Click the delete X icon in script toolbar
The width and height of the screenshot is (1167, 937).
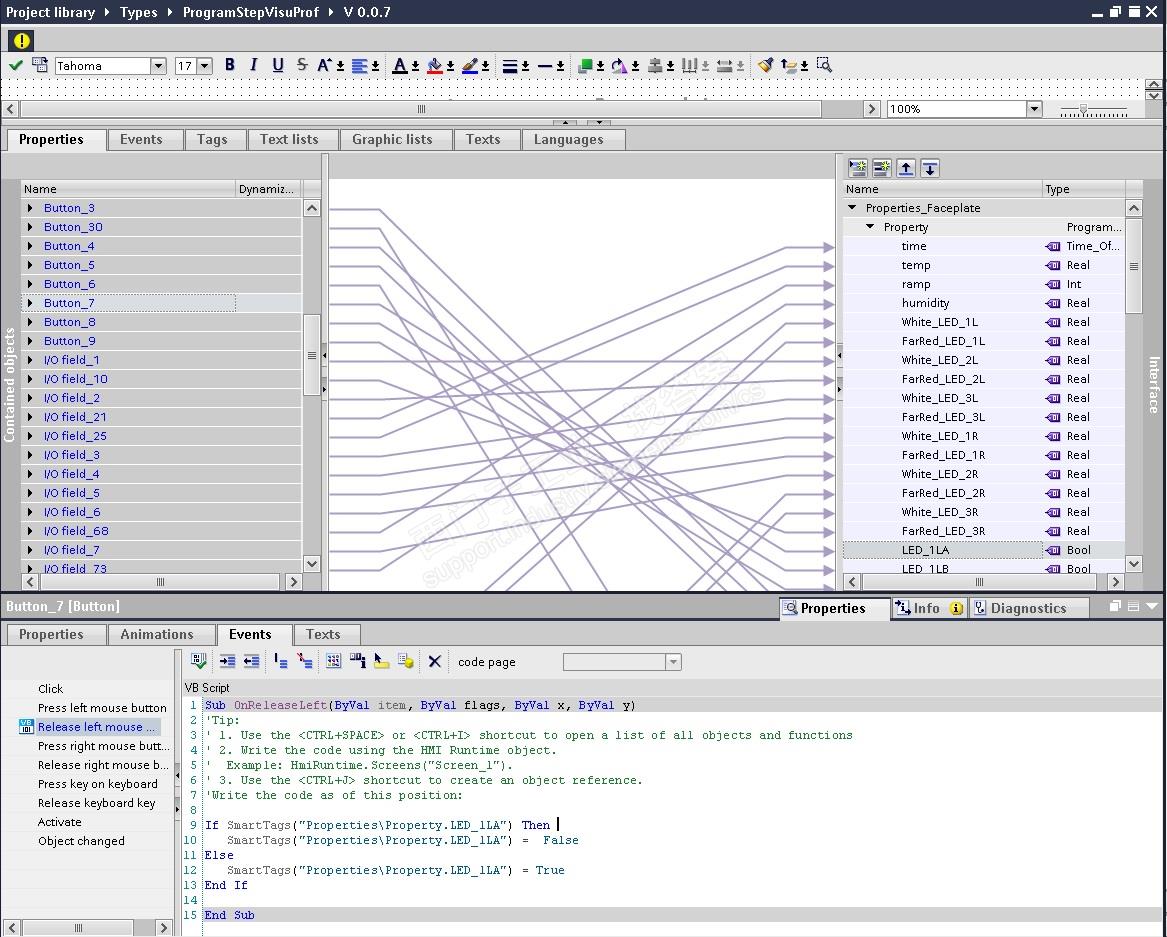[x=434, y=661]
